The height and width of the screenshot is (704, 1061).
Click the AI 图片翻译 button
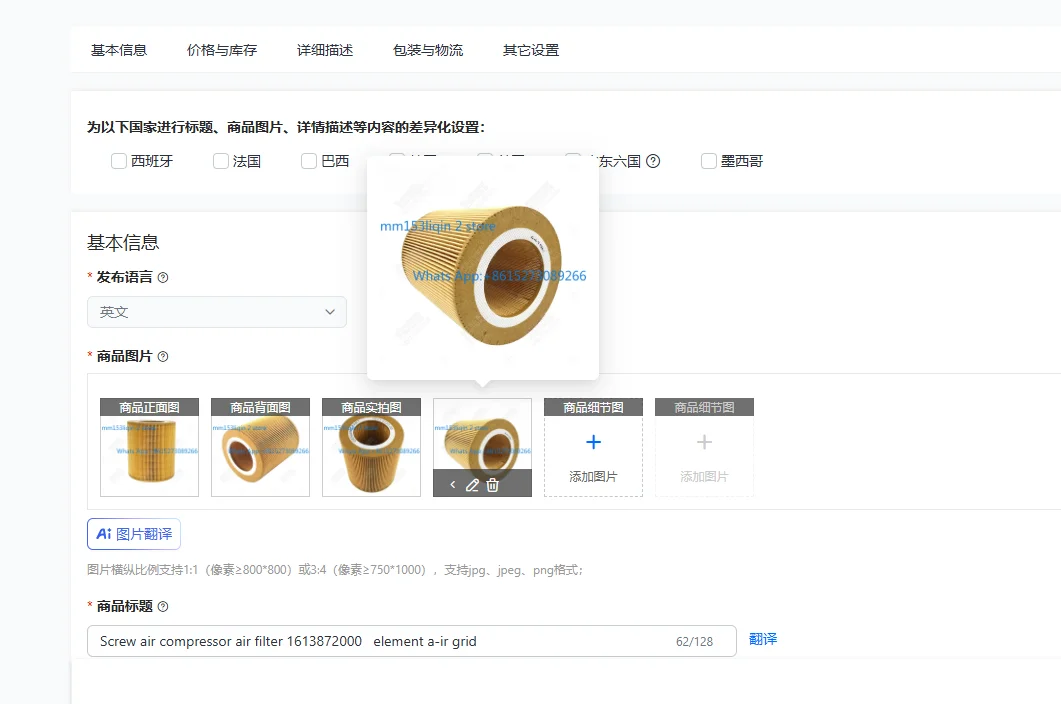tap(134, 534)
